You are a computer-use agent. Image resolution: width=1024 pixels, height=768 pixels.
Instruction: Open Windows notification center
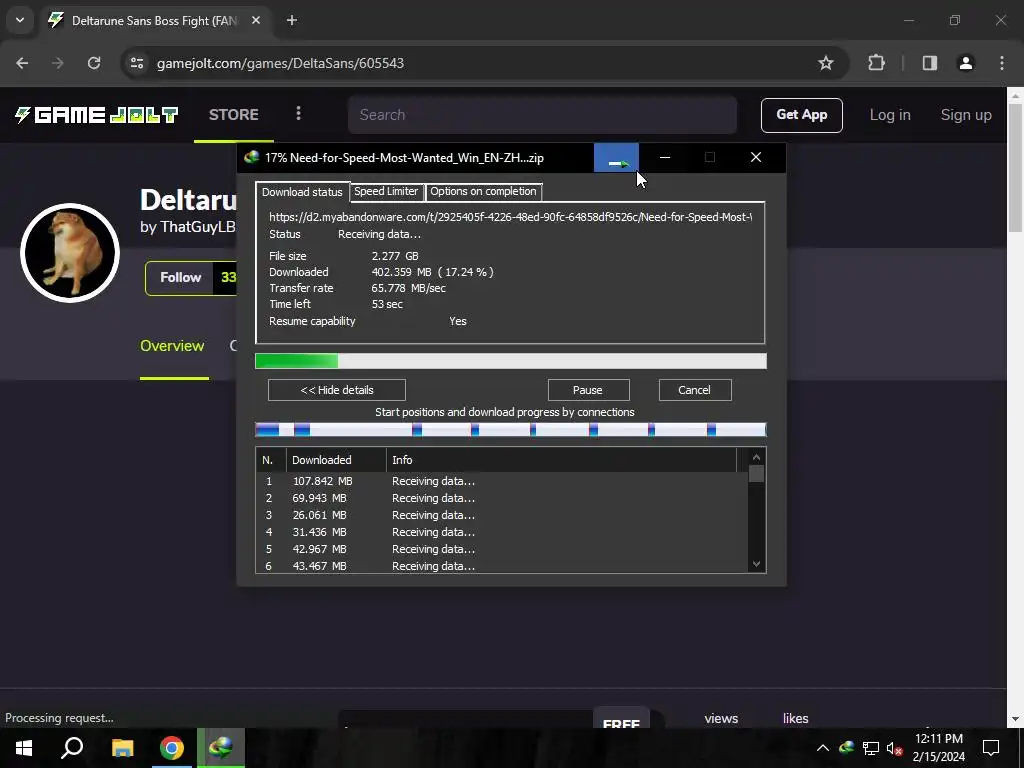pos(991,748)
